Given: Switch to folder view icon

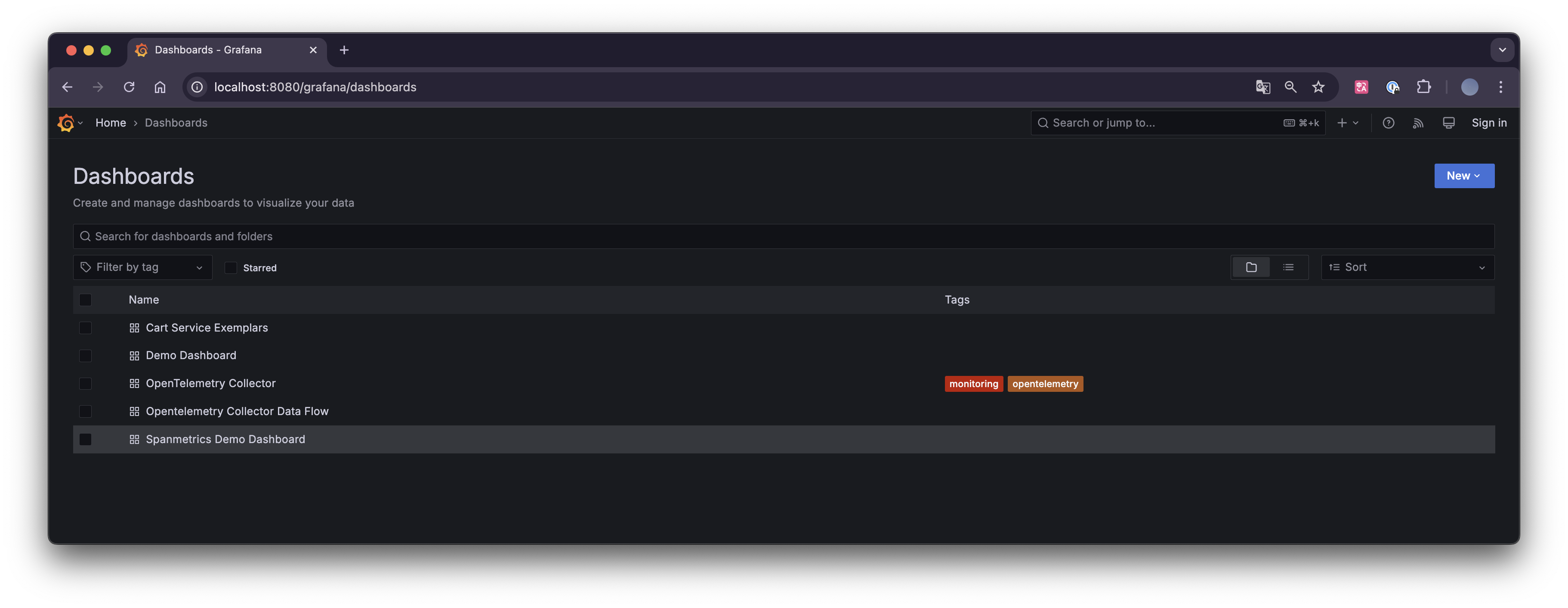Looking at the screenshot, I should click(1251, 267).
